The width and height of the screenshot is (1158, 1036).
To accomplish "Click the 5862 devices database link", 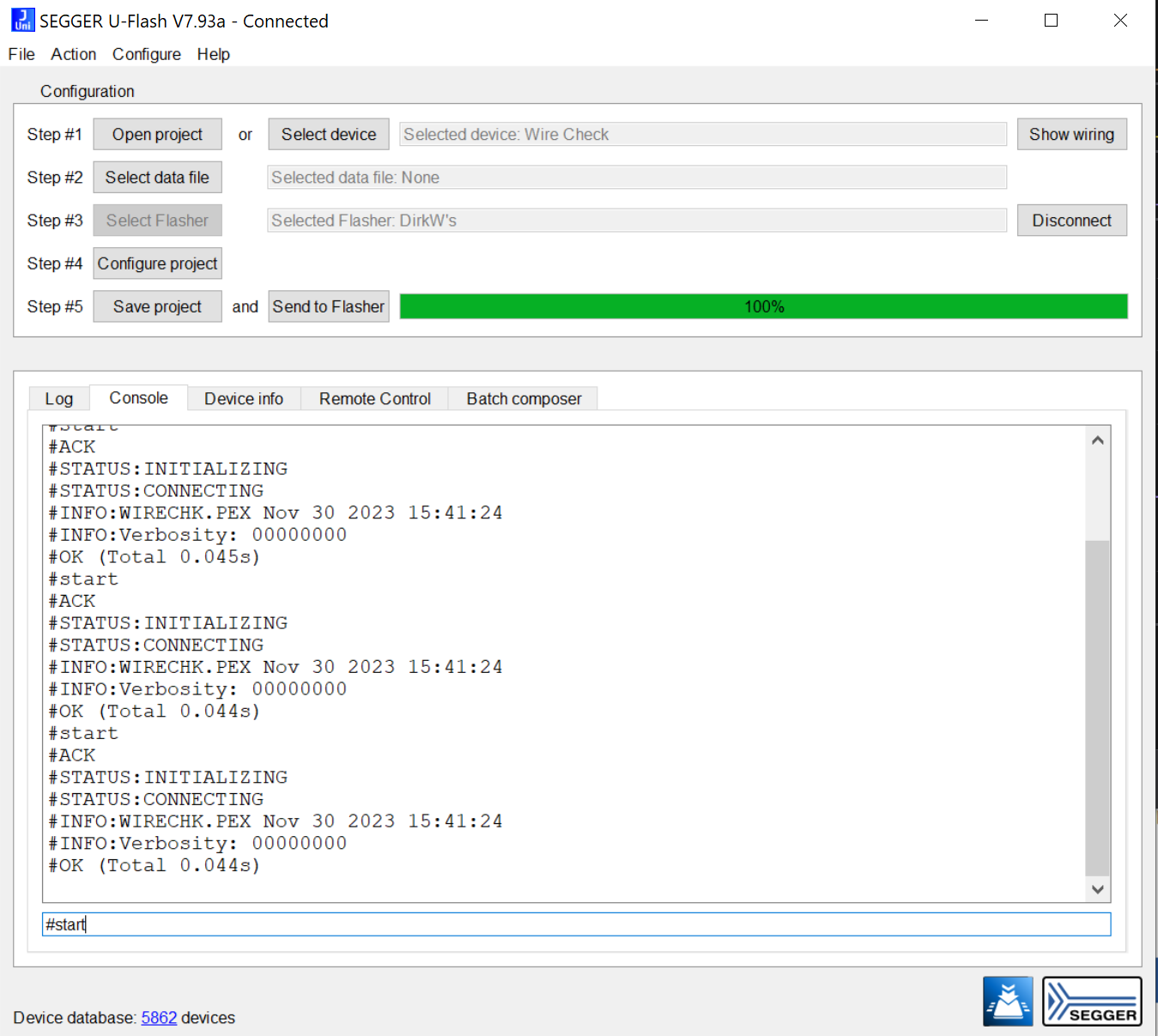I will click(x=159, y=1017).
